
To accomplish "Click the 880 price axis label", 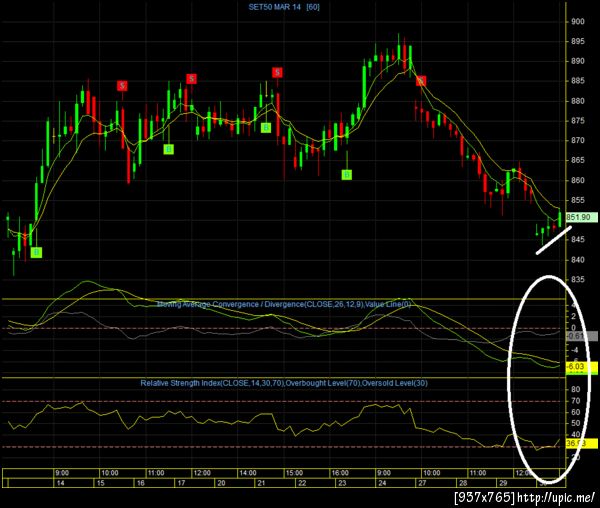I will (x=578, y=101).
